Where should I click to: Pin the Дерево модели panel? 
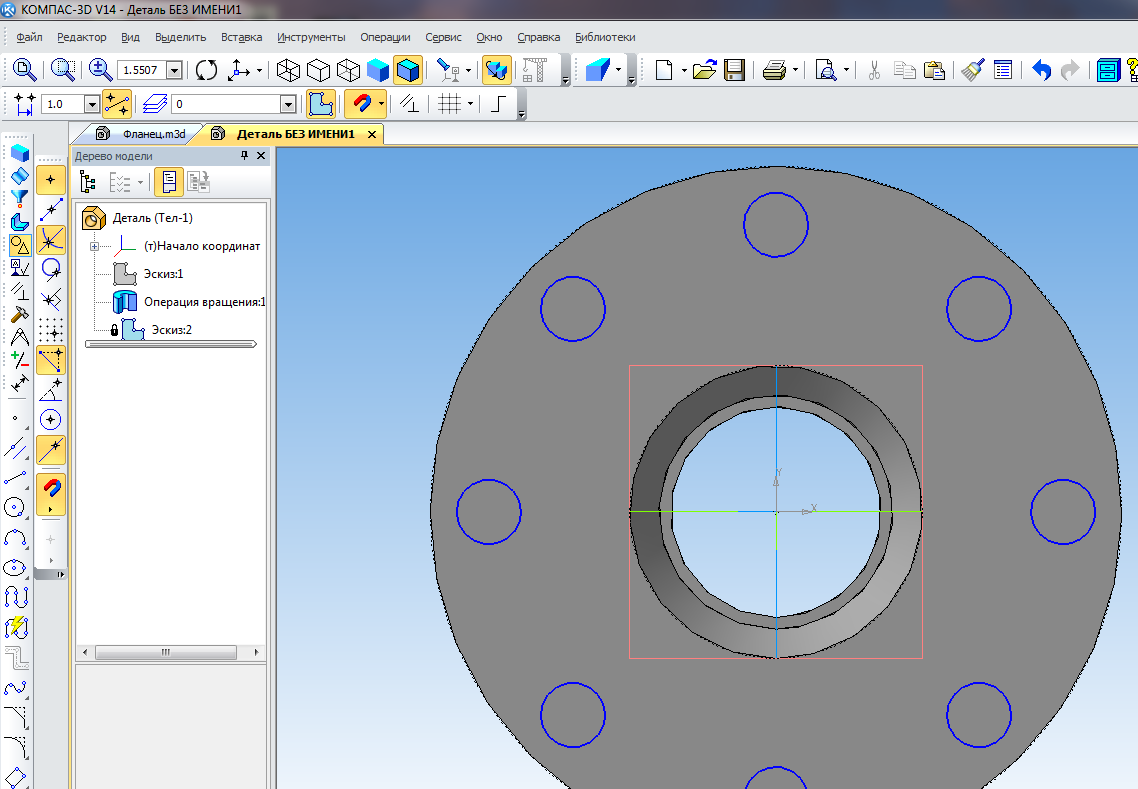click(245, 155)
